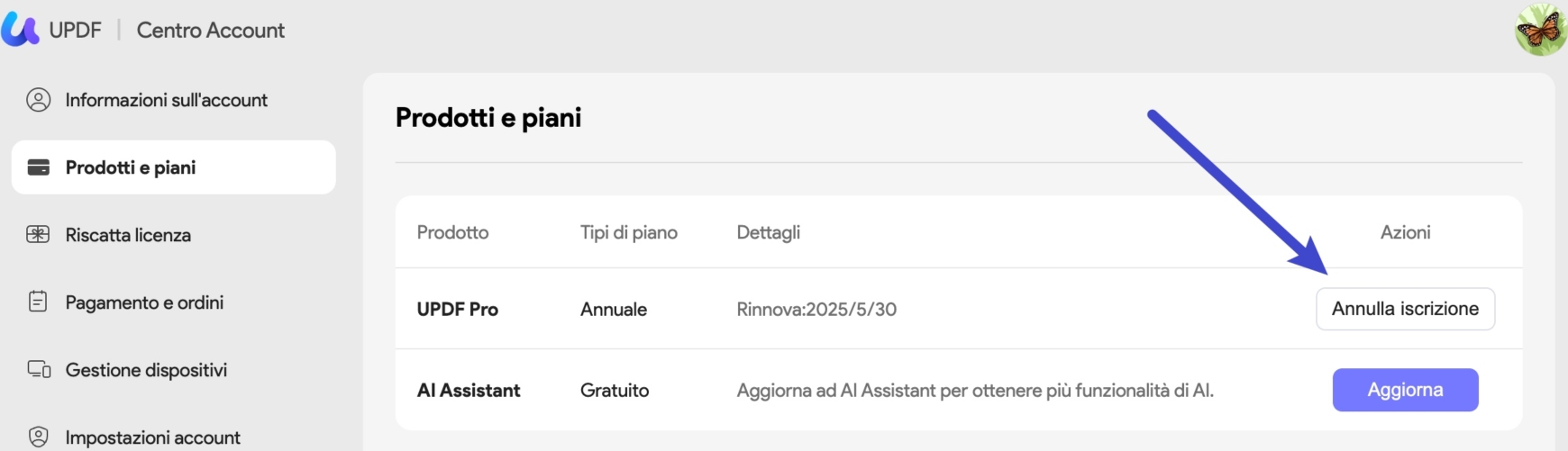Click the Rinnova:2025/5/30 renewal detail
1568x451 pixels.
click(816, 309)
